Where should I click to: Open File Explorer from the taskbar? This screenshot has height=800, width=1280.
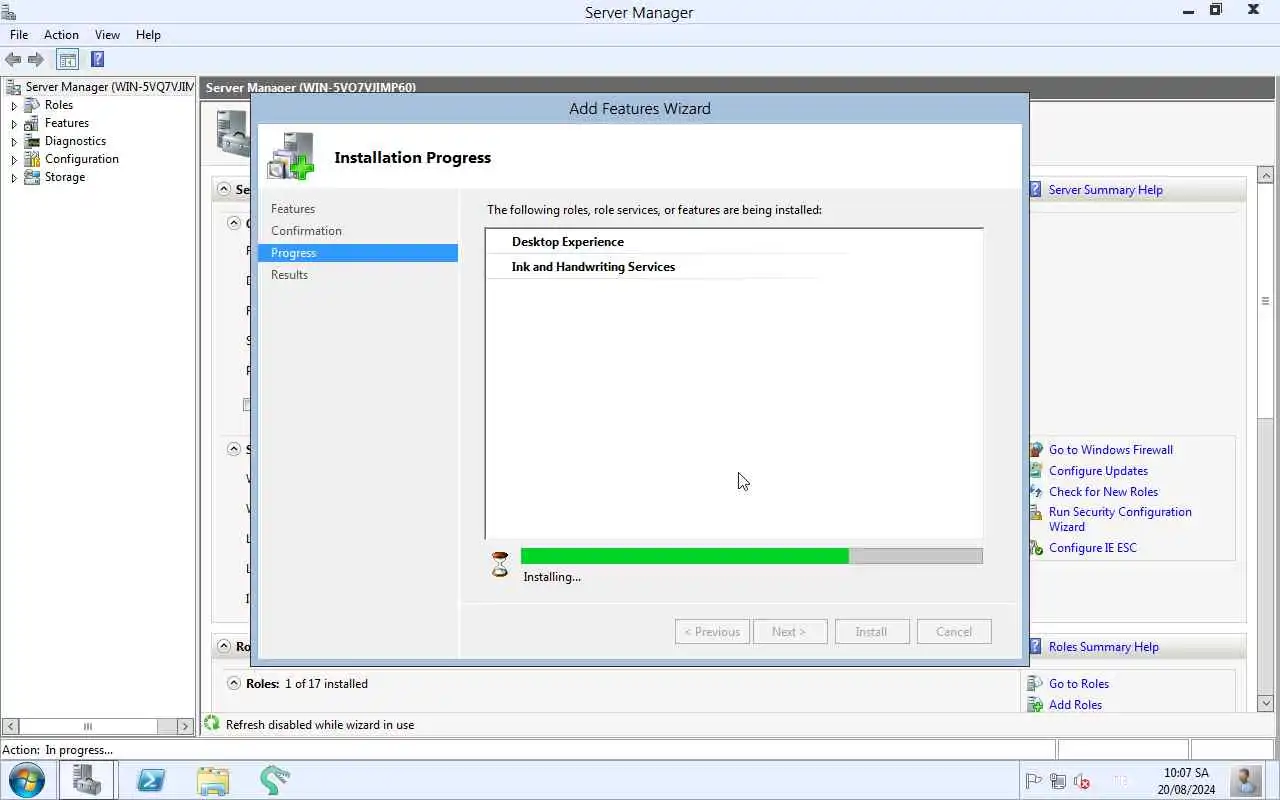pos(213,780)
